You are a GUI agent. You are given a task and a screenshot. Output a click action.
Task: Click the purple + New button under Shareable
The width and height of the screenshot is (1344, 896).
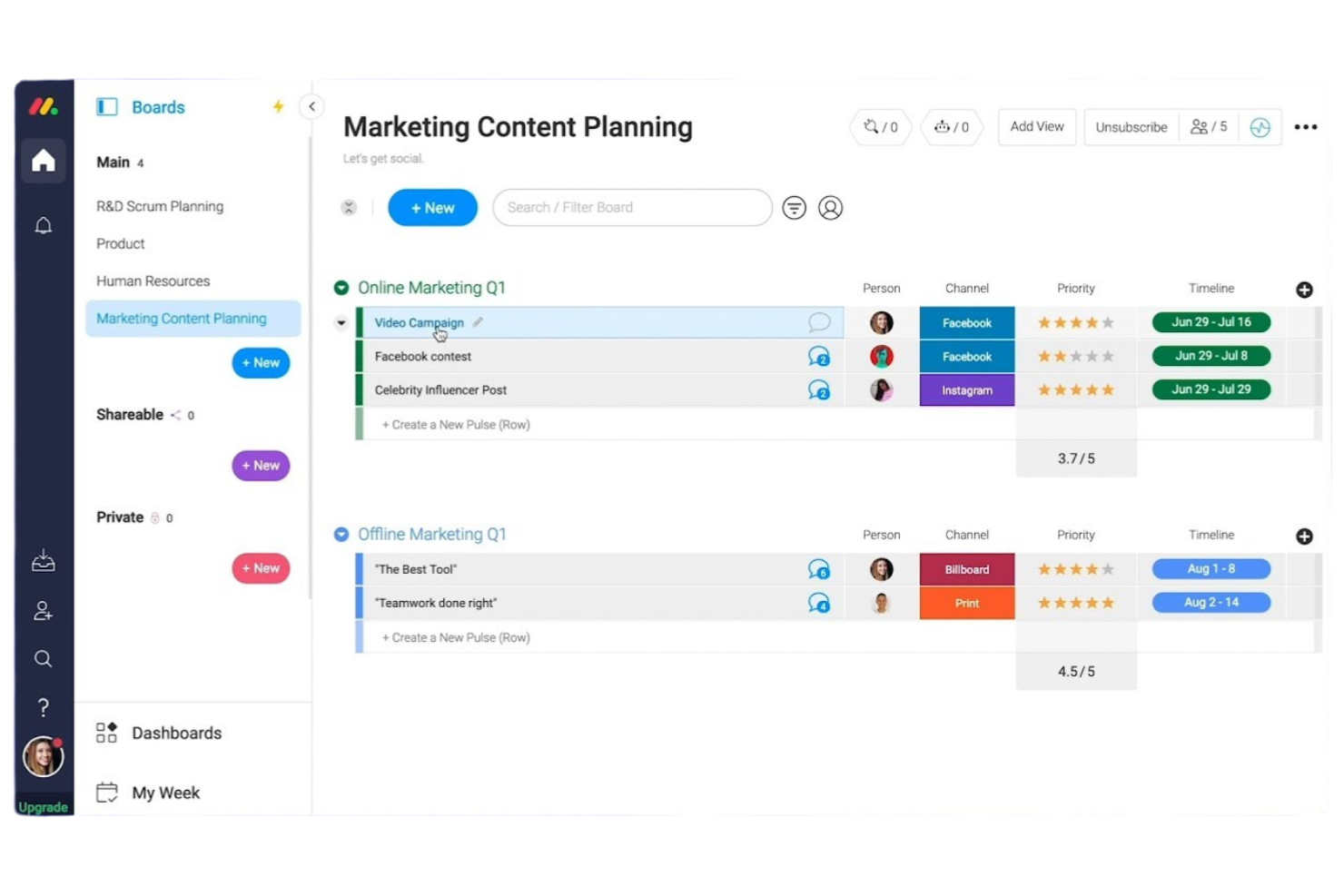261,466
